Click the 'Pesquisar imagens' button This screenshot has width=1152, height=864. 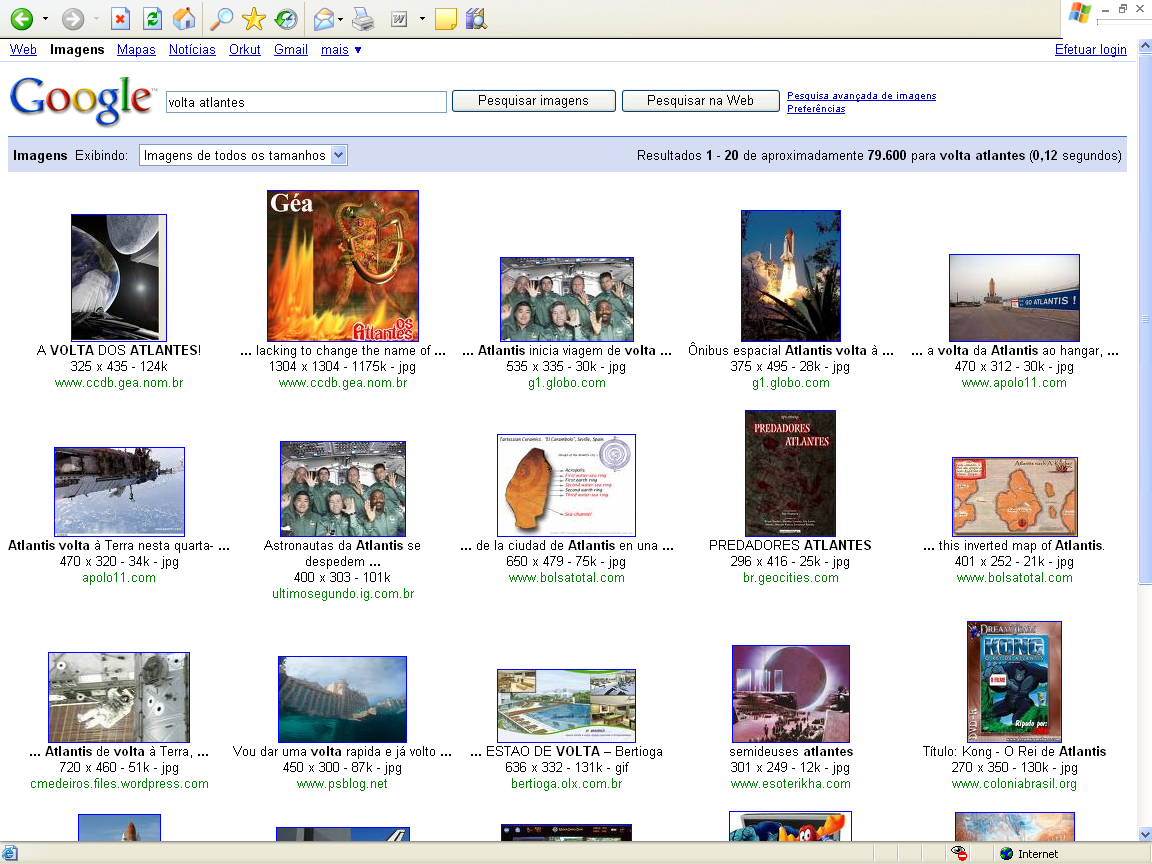533,101
